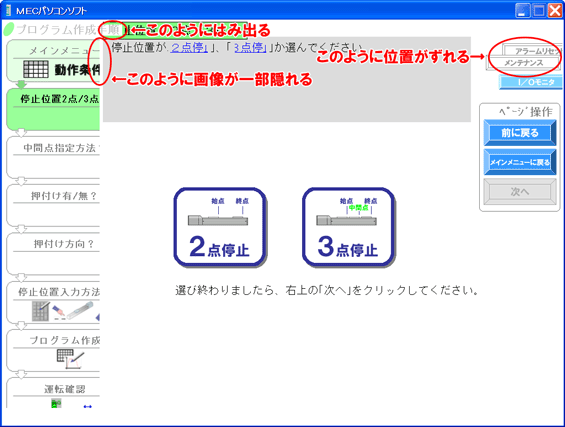Open the メンテナンス button
The height and width of the screenshot is (427, 565).
tap(523, 63)
